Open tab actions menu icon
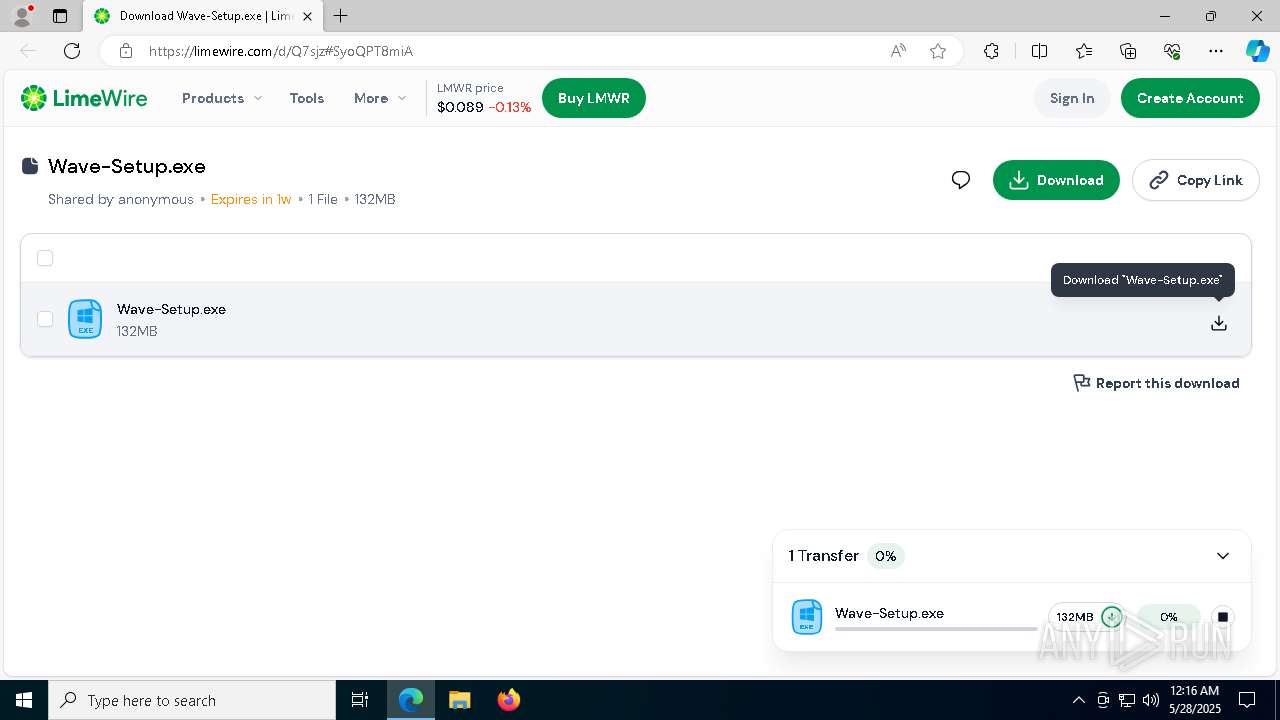This screenshot has width=1280, height=720. coord(60,16)
